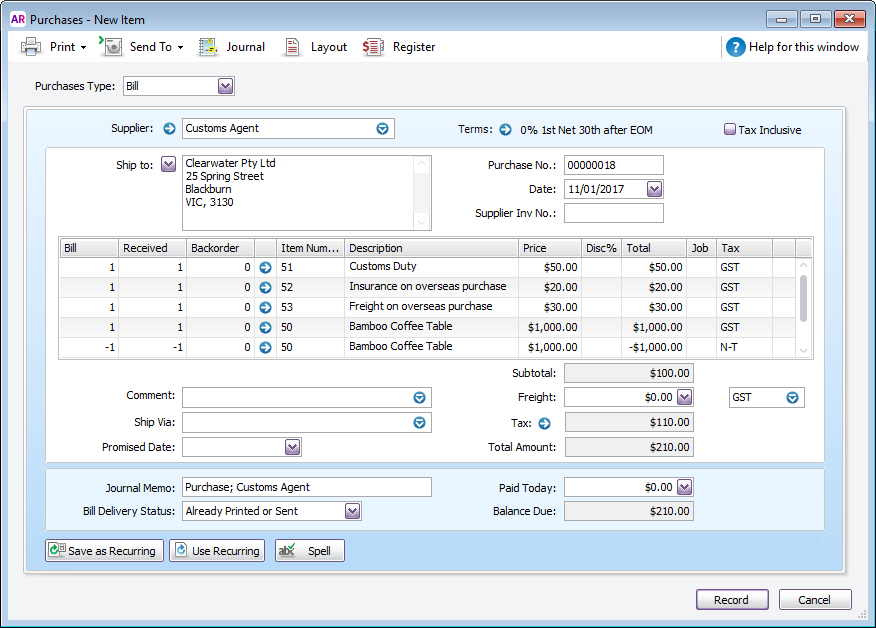Click the Freight amount field

(620, 397)
